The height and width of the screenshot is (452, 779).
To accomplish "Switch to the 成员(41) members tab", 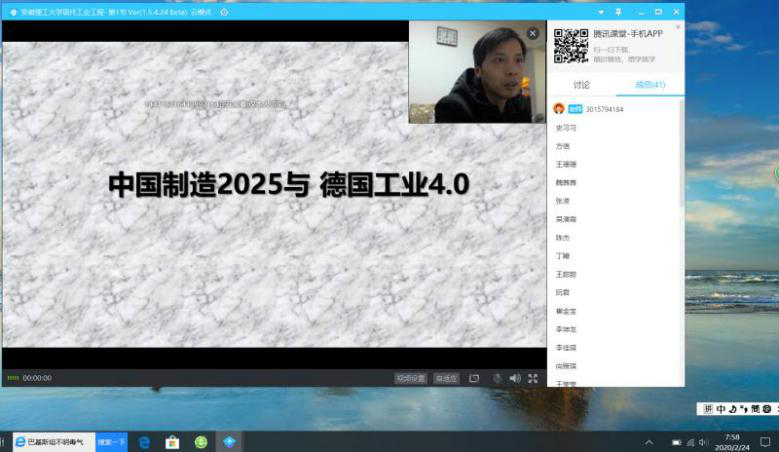I will (650, 85).
